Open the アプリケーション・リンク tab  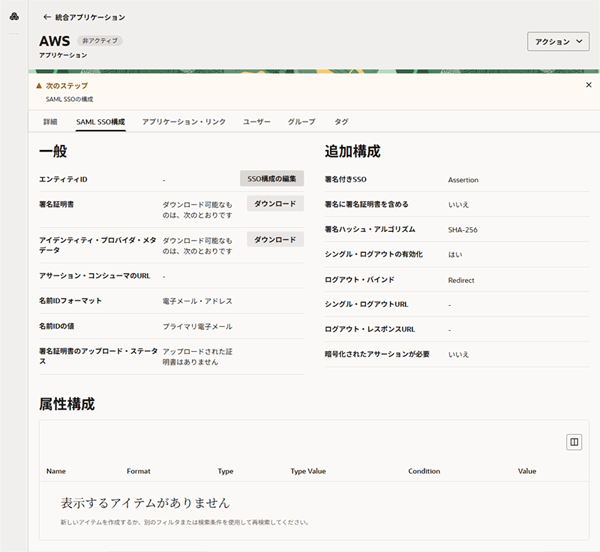coord(184,122)
